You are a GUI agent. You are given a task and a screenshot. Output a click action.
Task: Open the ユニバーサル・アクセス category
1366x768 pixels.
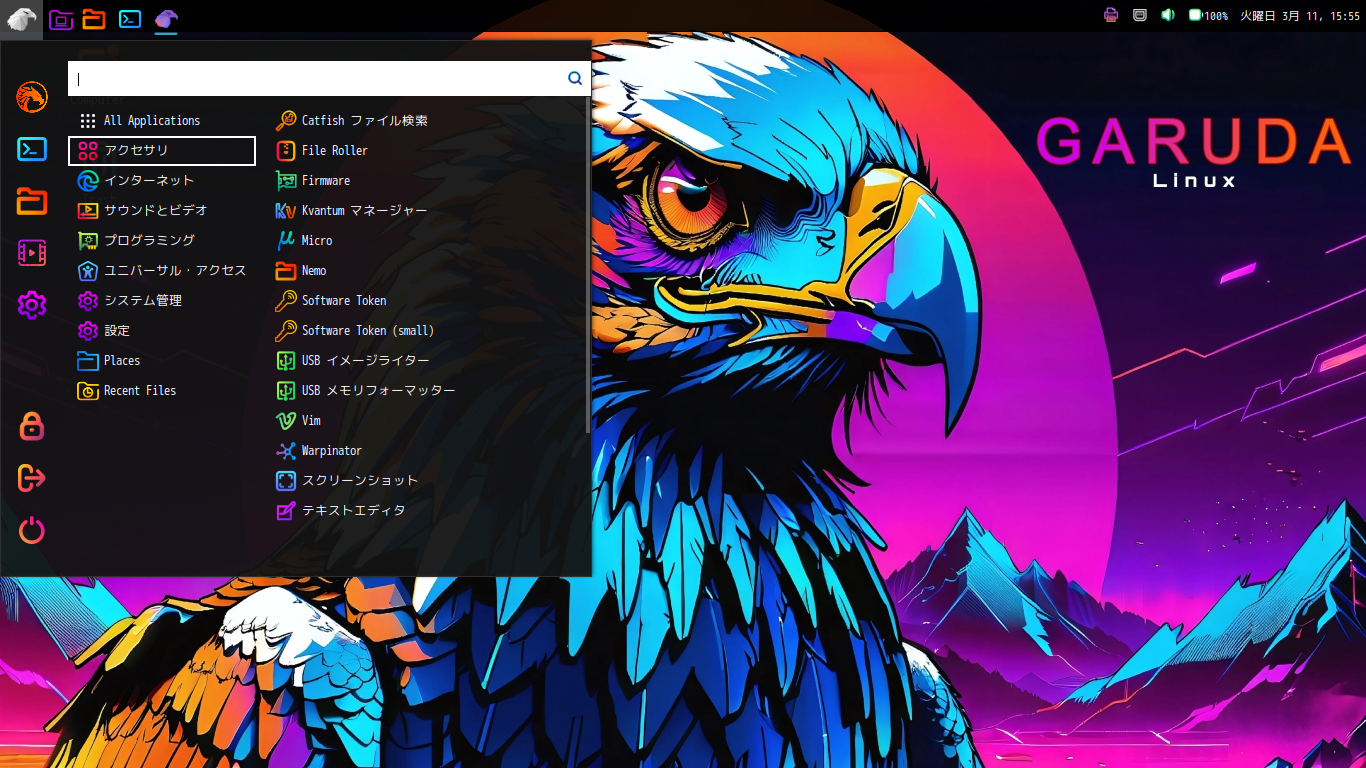(x=162, y=270)
